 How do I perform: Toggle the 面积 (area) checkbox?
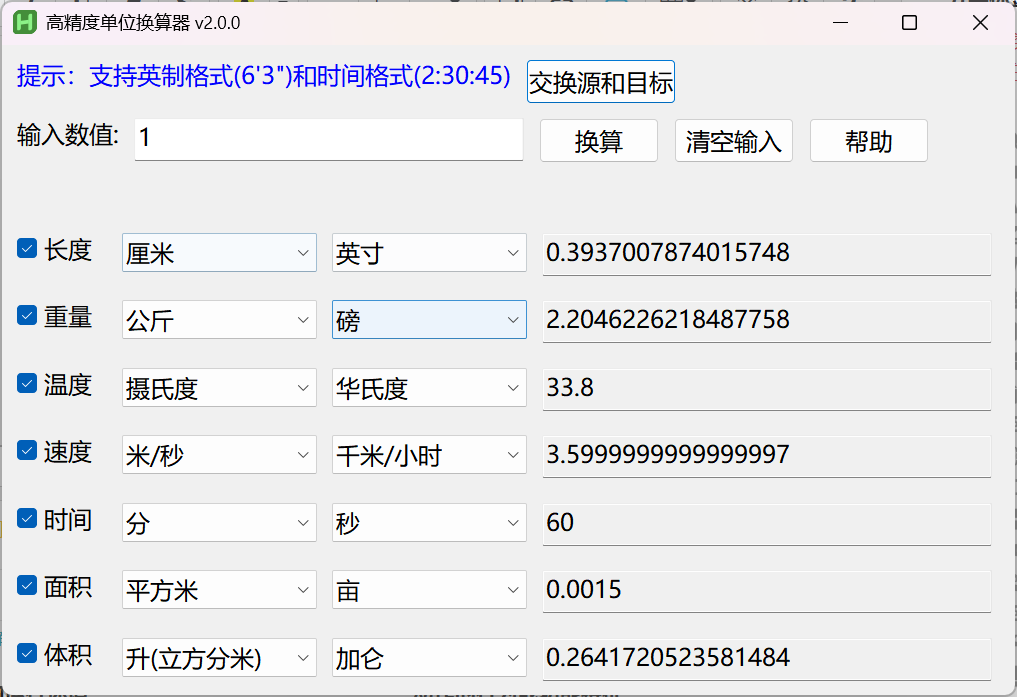[x=28, y=587]
